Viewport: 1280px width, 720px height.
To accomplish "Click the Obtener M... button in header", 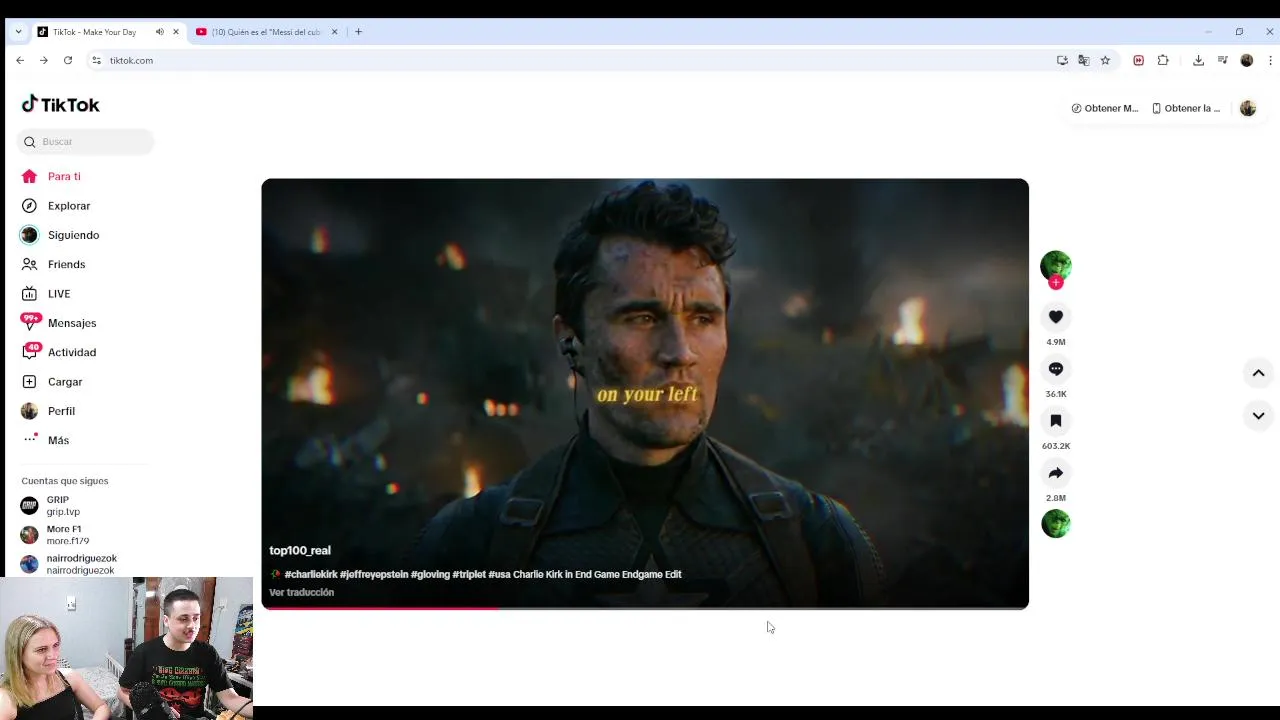I will coord(1104,108).
